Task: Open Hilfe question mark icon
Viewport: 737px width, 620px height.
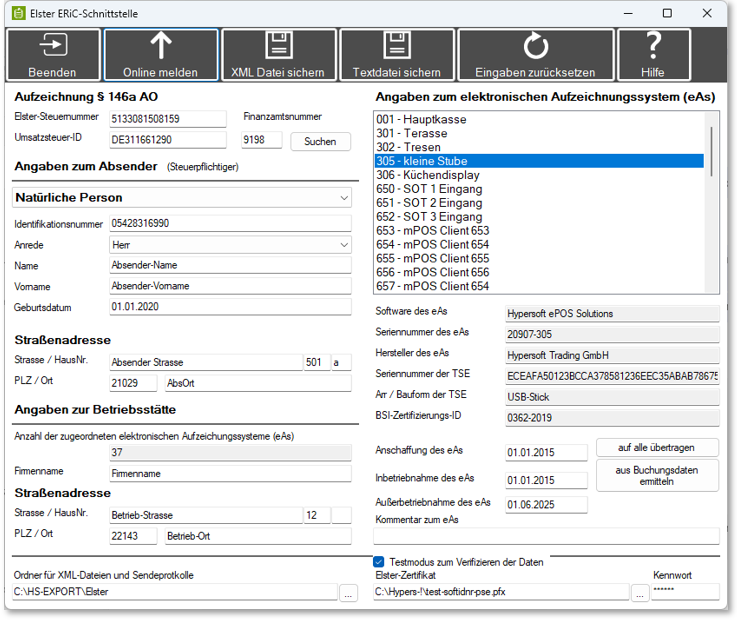Action: (653, 46)
